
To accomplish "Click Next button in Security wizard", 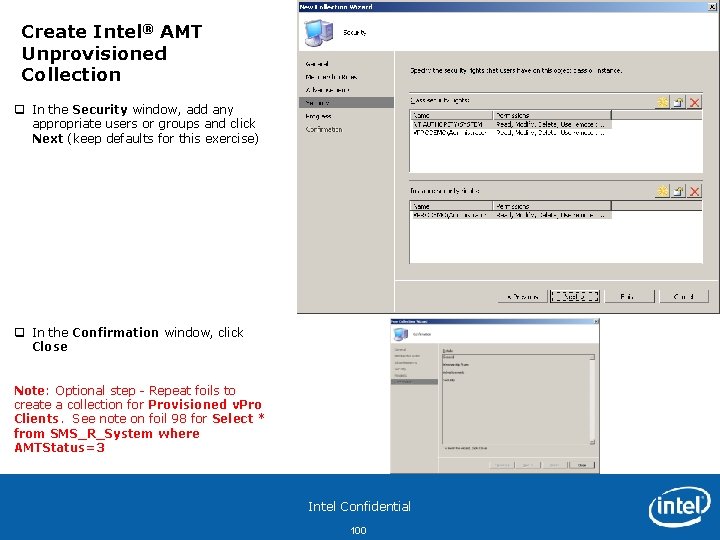I will (575, 297).
